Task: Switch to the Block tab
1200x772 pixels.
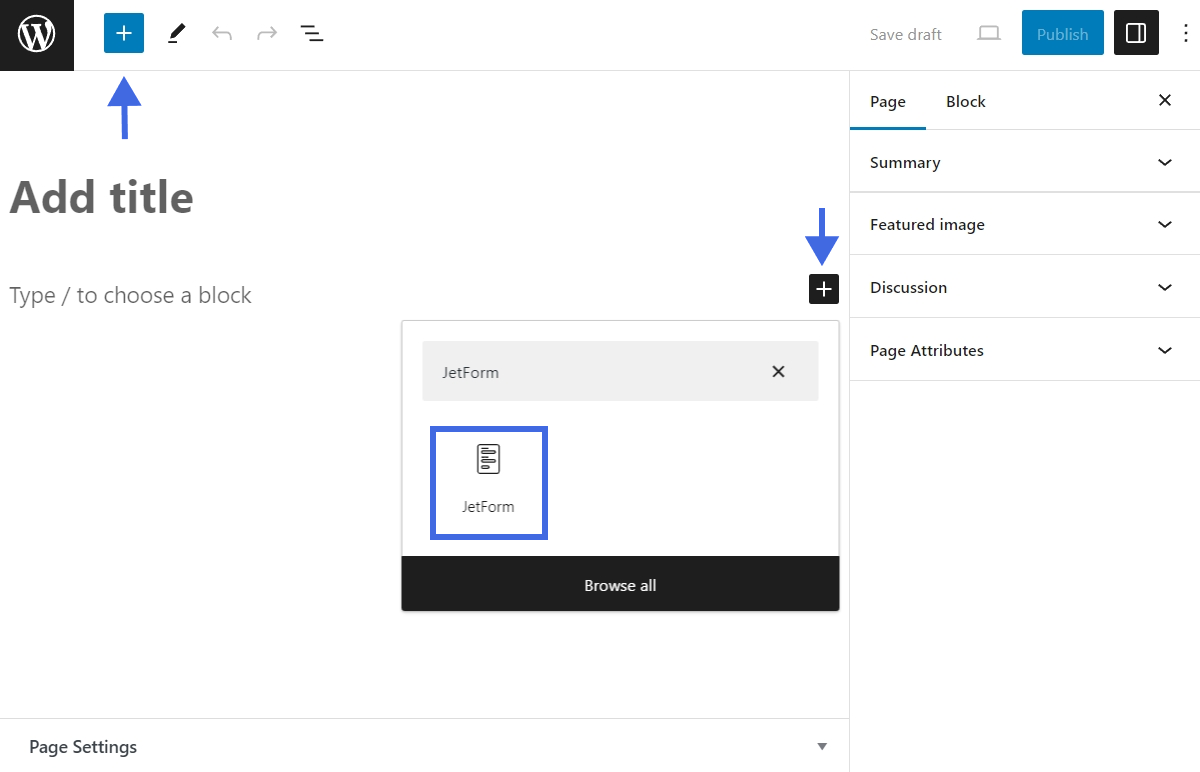Action: 965,101
